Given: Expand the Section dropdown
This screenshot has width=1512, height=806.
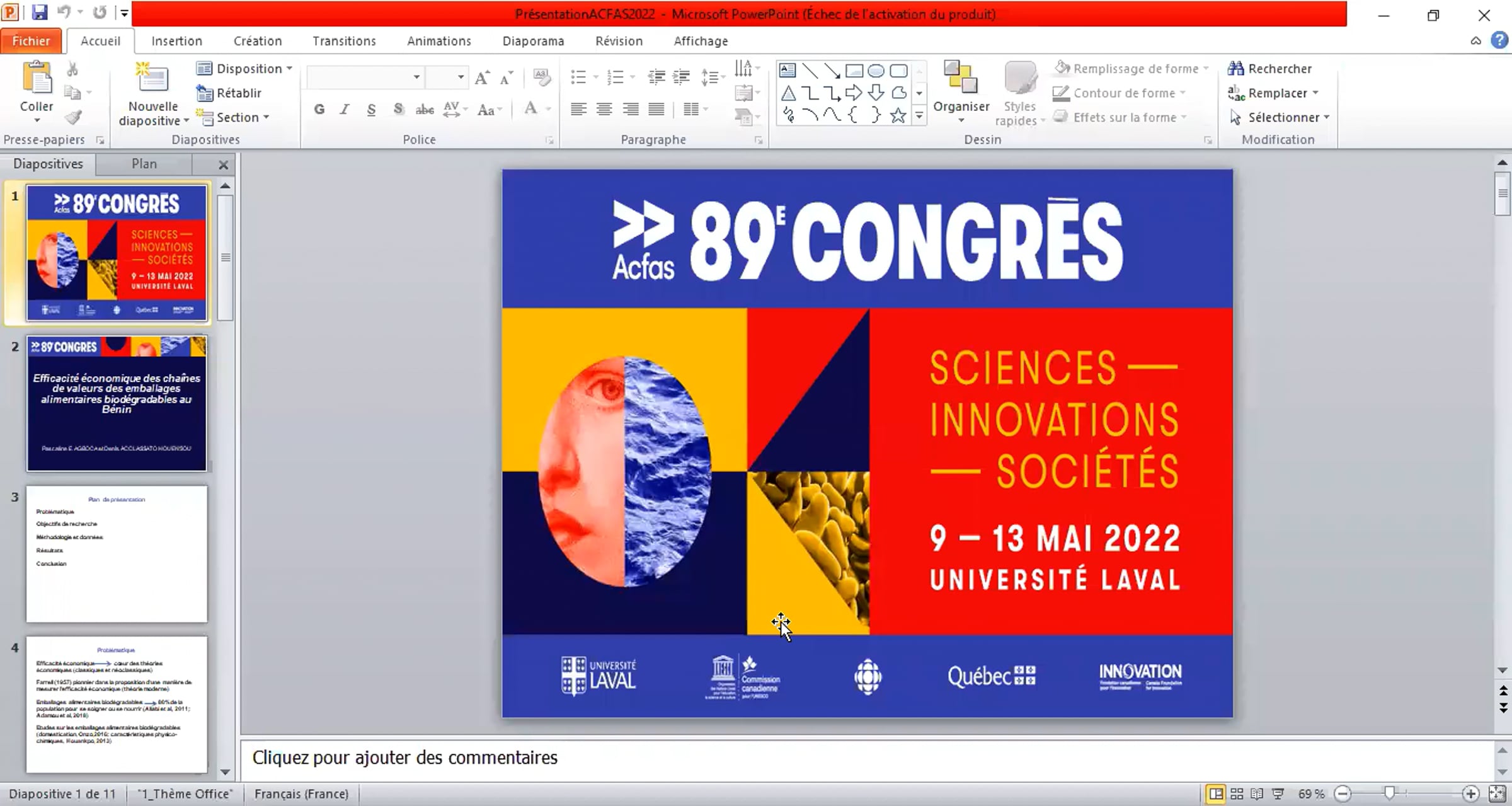Looking at the screenshot, I should pos(233,117).
